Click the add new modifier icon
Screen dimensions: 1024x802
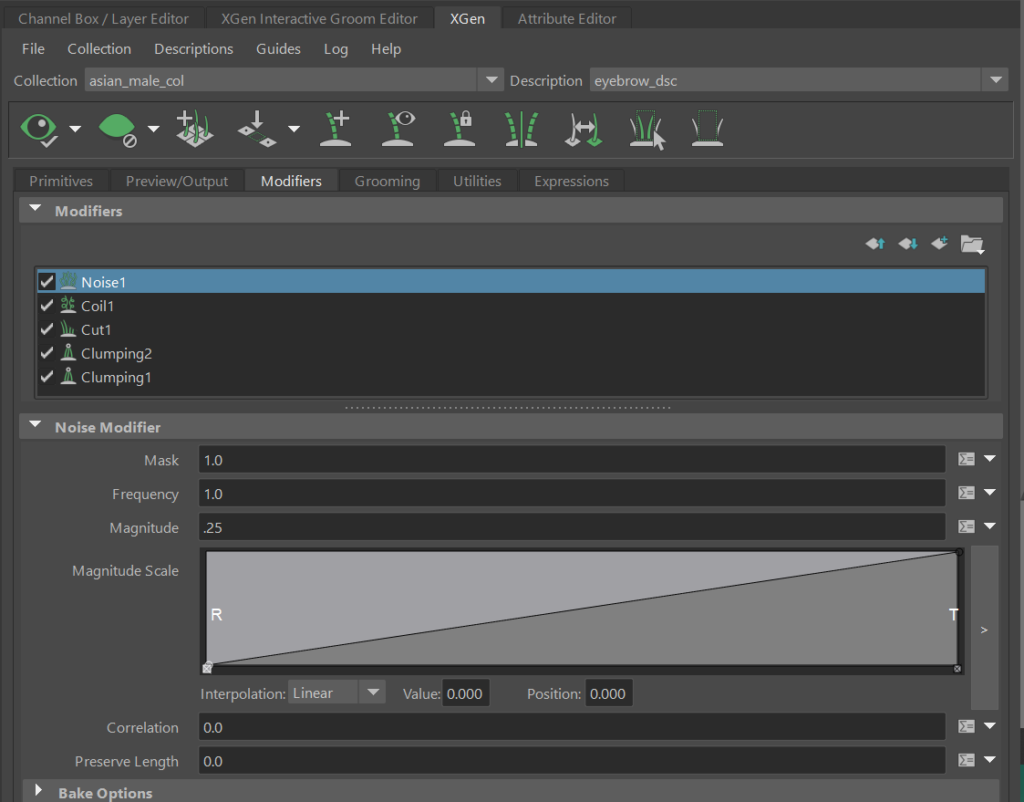(939, 243)
